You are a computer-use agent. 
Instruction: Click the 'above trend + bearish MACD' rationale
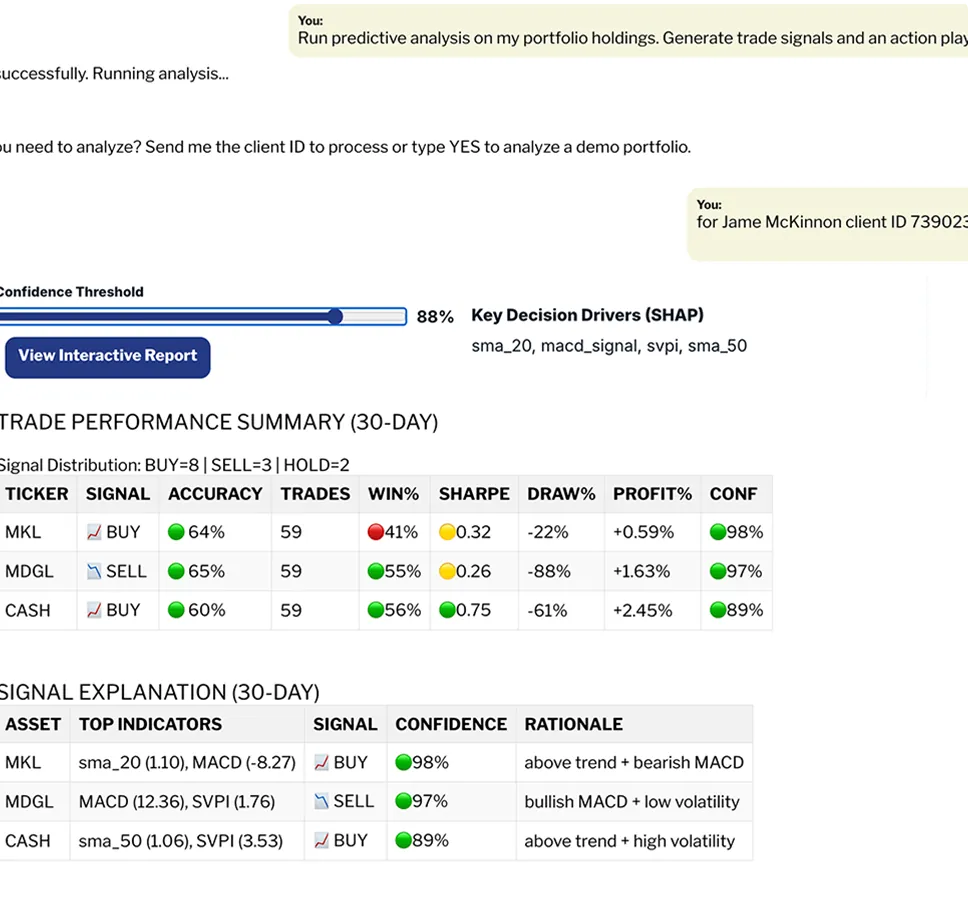click(x=634, y=763)
